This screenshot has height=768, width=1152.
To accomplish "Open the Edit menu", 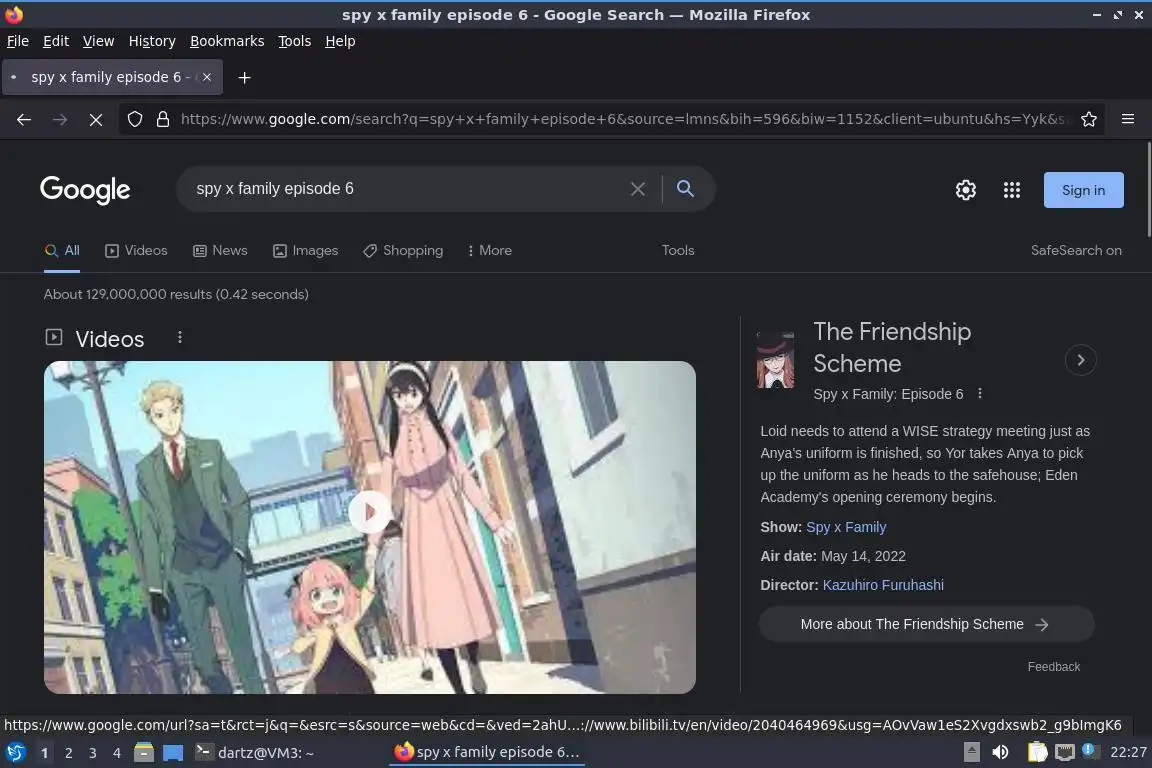I will [x=56, y=41].
